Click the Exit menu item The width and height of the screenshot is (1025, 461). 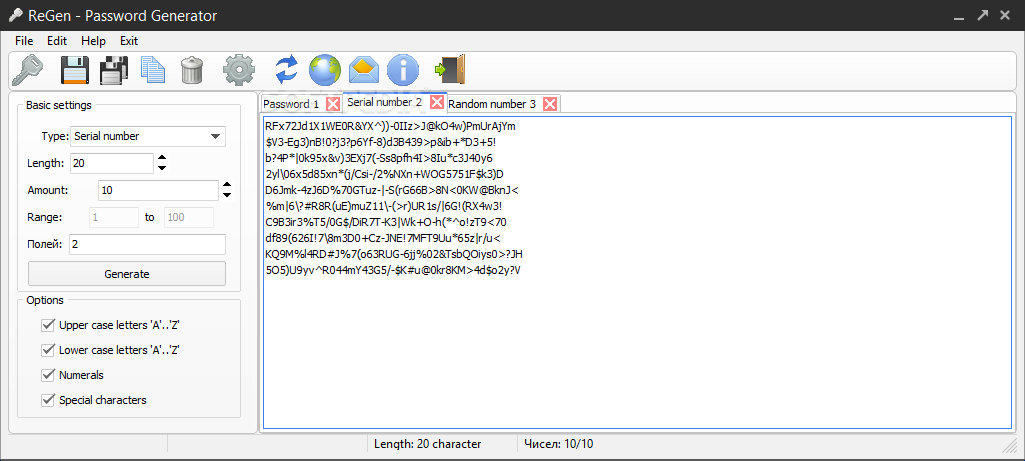tap(129, 41)
